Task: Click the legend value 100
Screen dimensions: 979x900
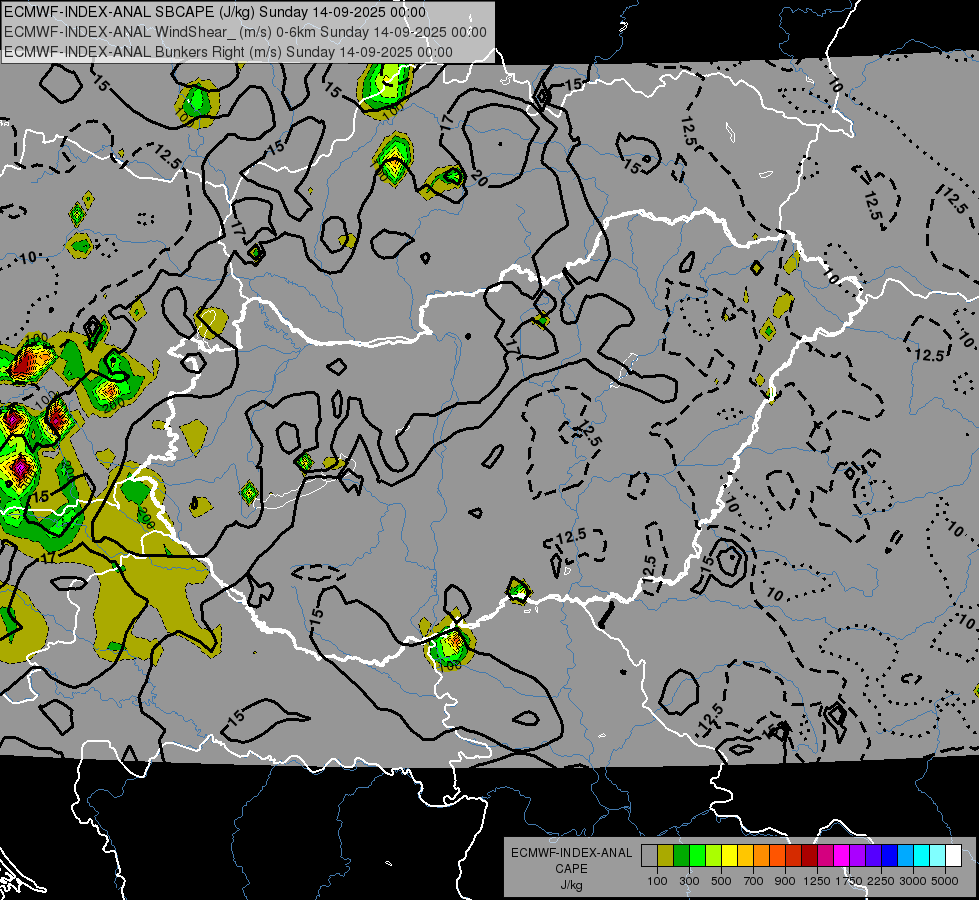Action: click(x=657, y=881)
